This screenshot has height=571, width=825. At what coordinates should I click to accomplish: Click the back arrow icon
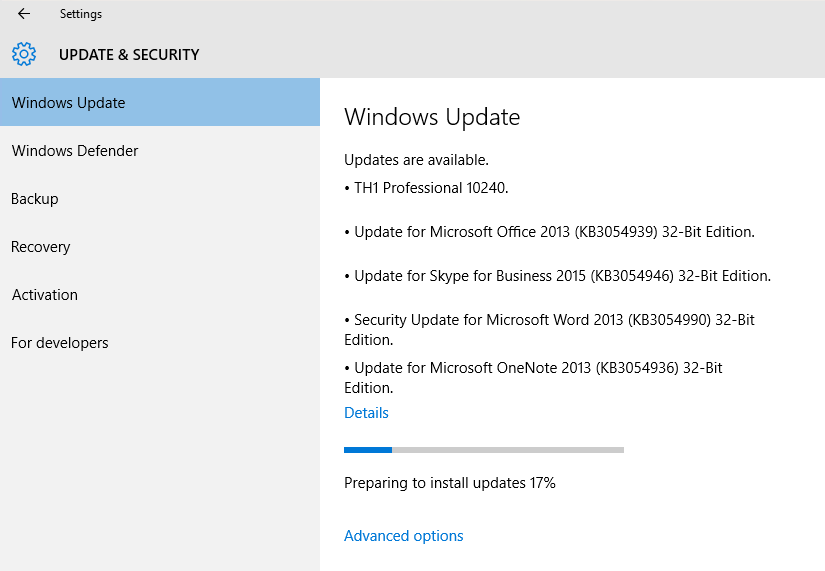24,14
